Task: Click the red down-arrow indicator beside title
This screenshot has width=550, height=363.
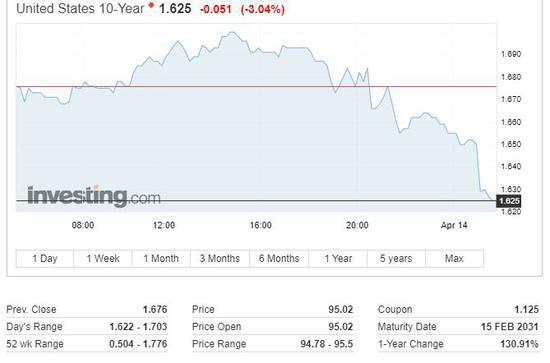Action: 152,5
